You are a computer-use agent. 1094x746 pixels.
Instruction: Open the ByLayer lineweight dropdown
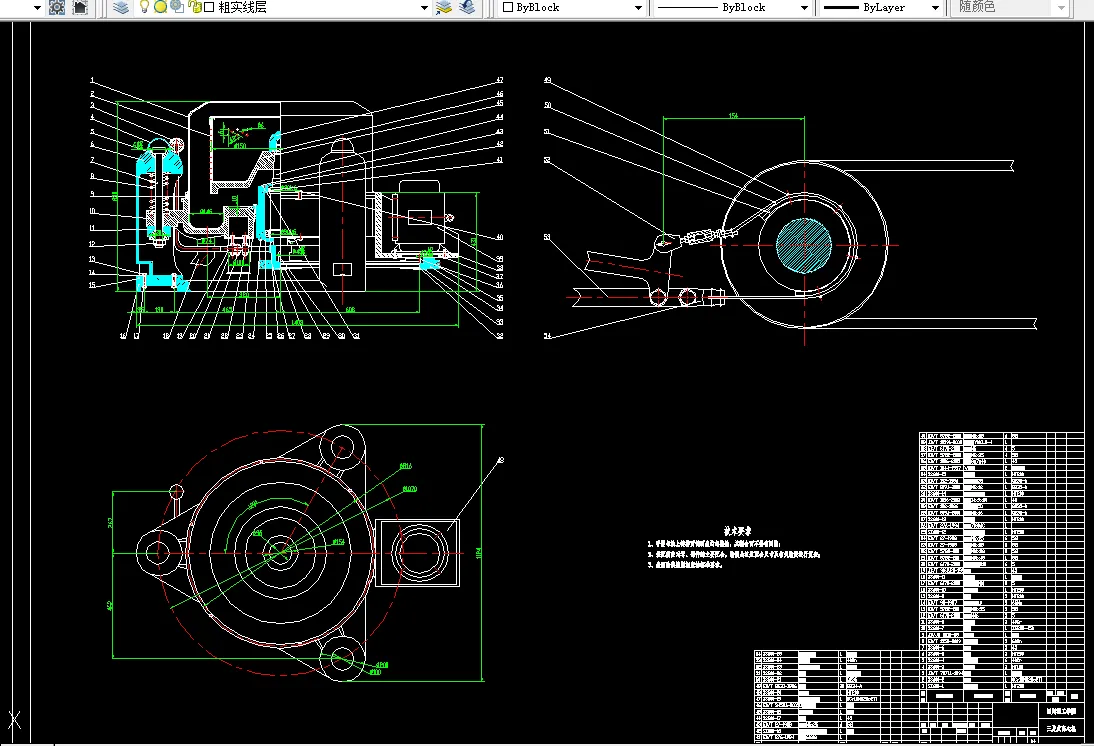point(935,8)
